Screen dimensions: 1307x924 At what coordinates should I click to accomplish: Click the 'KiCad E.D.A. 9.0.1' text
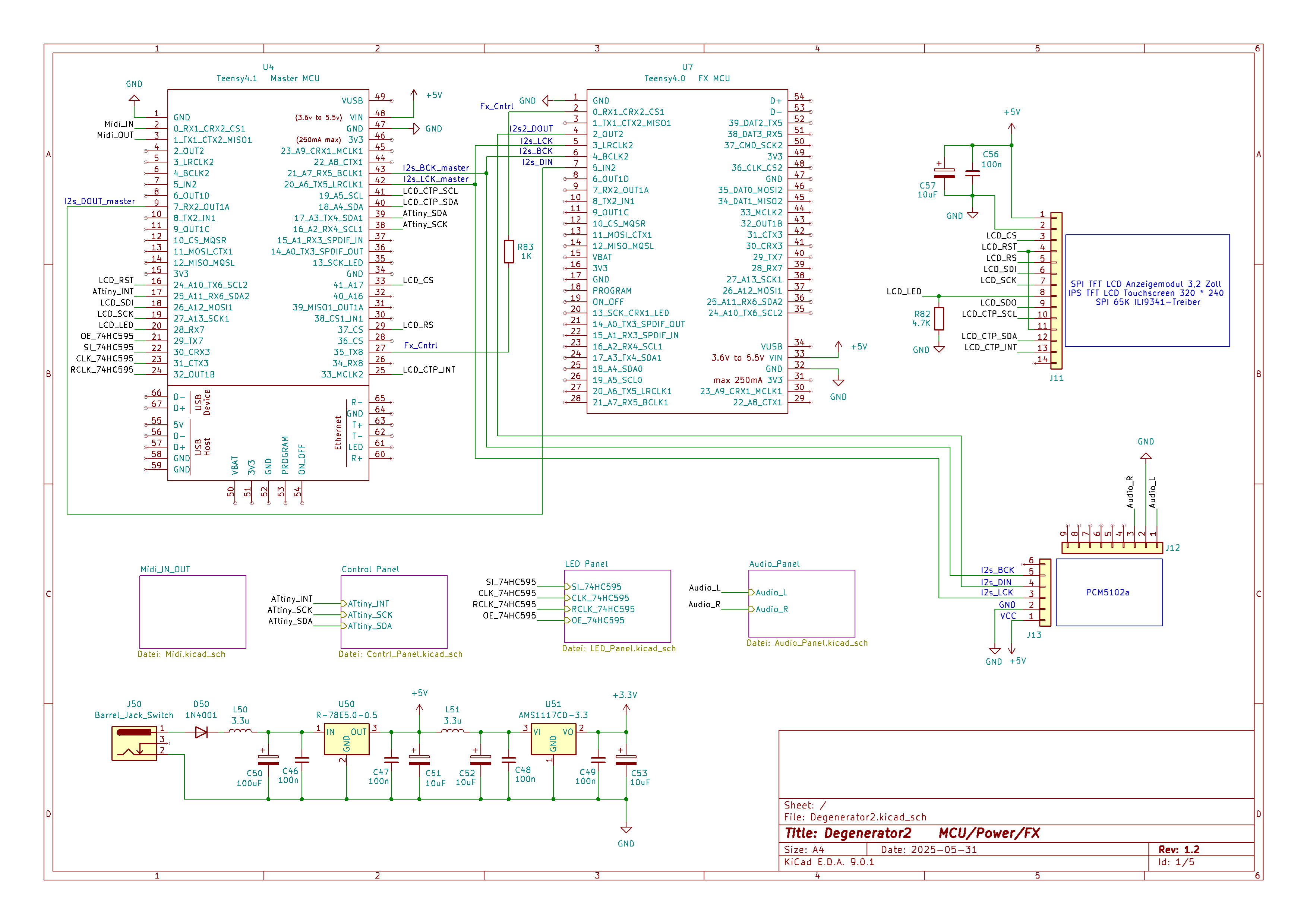point(829,862)
